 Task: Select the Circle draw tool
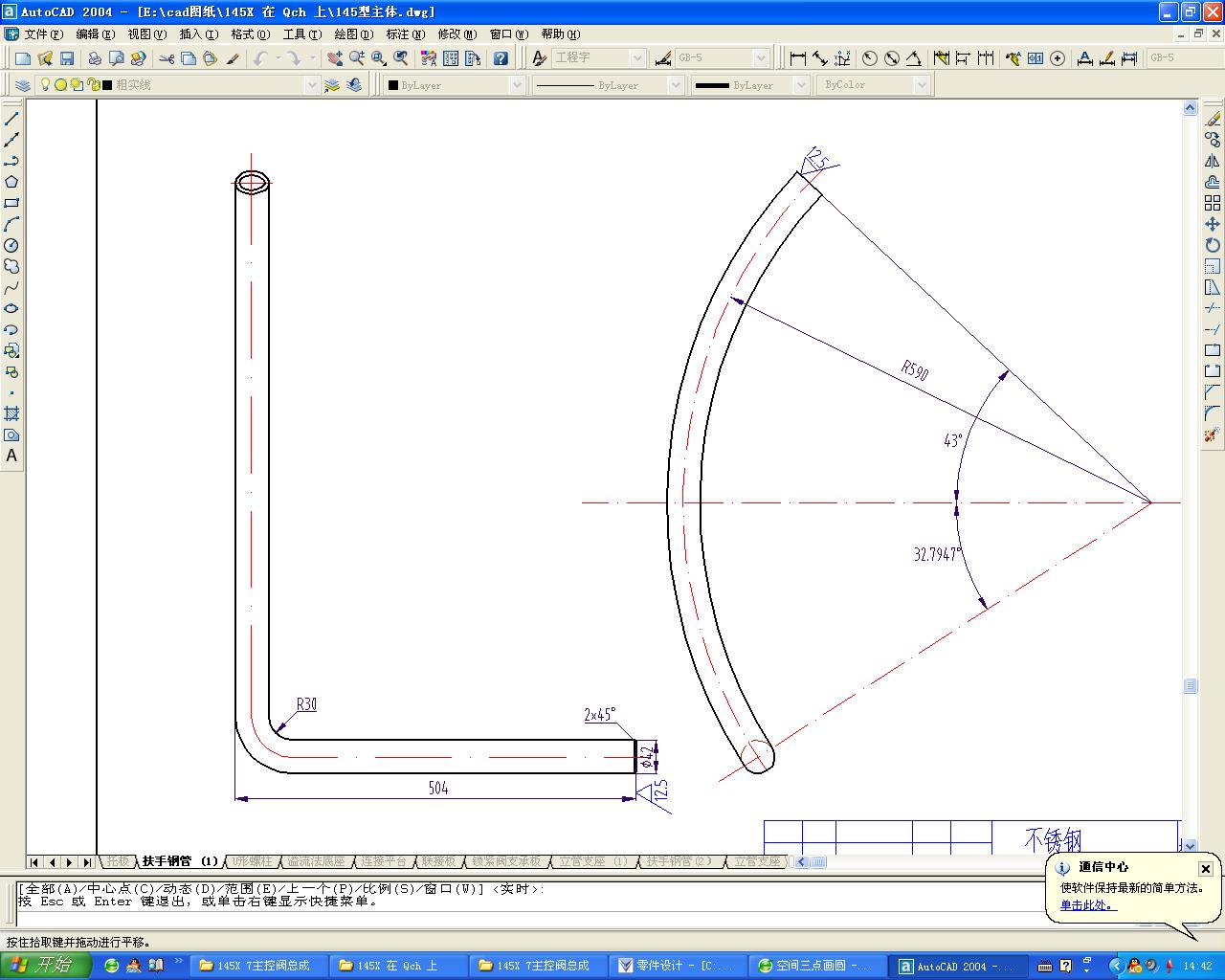coord(11,245)
